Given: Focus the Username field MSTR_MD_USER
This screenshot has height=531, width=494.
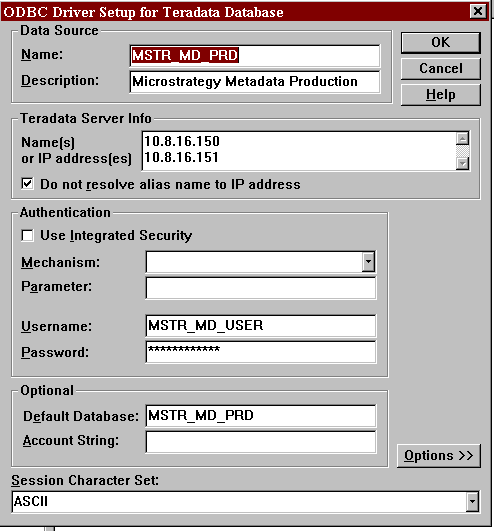Looking at the screenshot, I should [x=261, y=326].
